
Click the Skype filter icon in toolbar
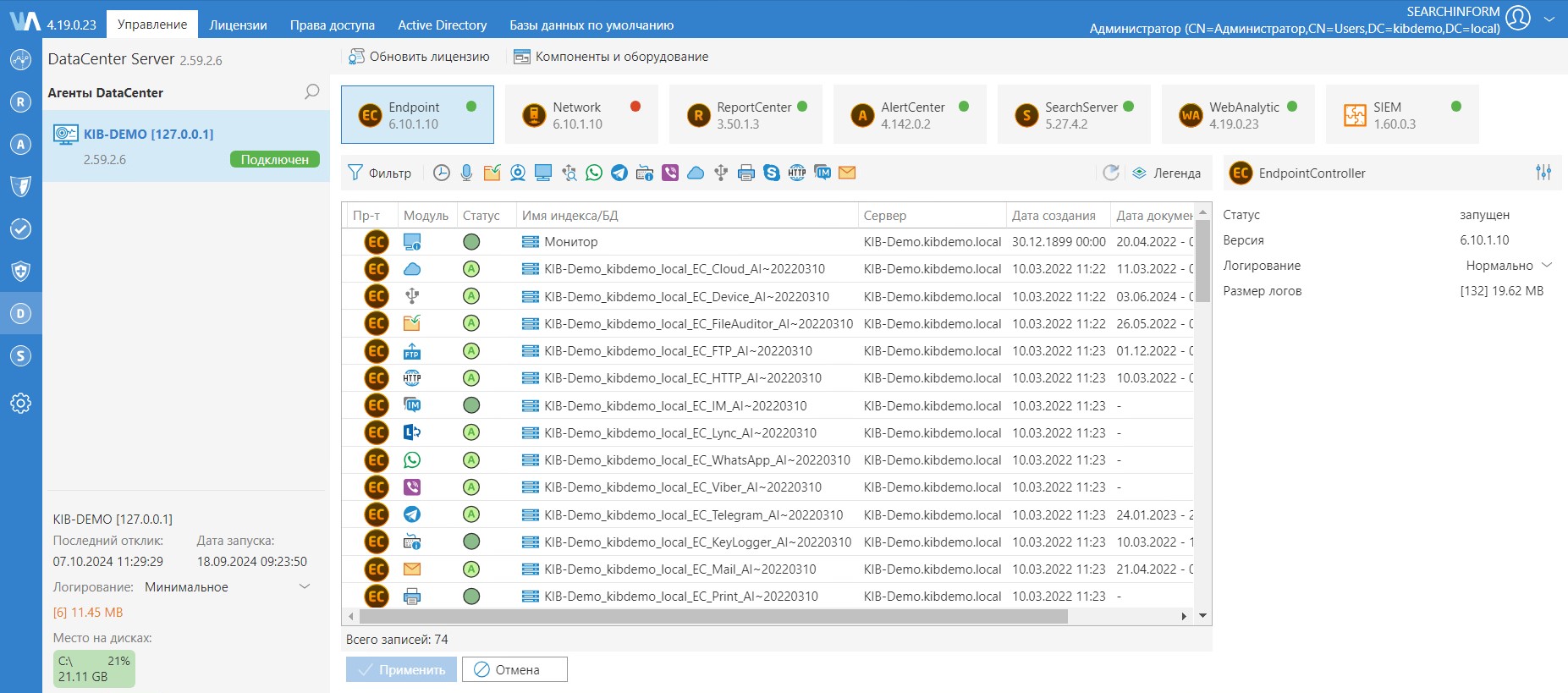point(772,173)
